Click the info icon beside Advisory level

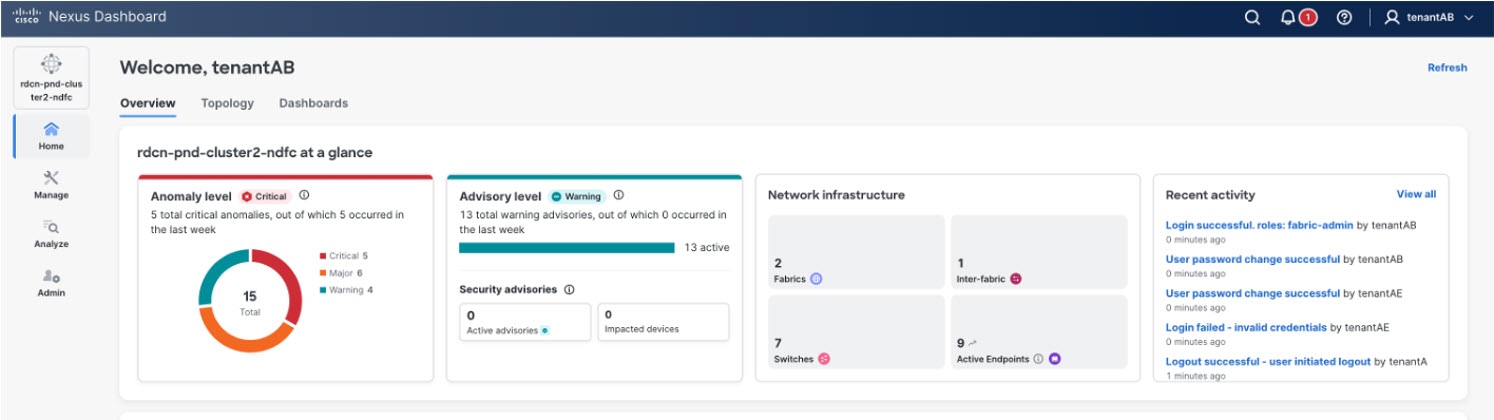[618, 196]
